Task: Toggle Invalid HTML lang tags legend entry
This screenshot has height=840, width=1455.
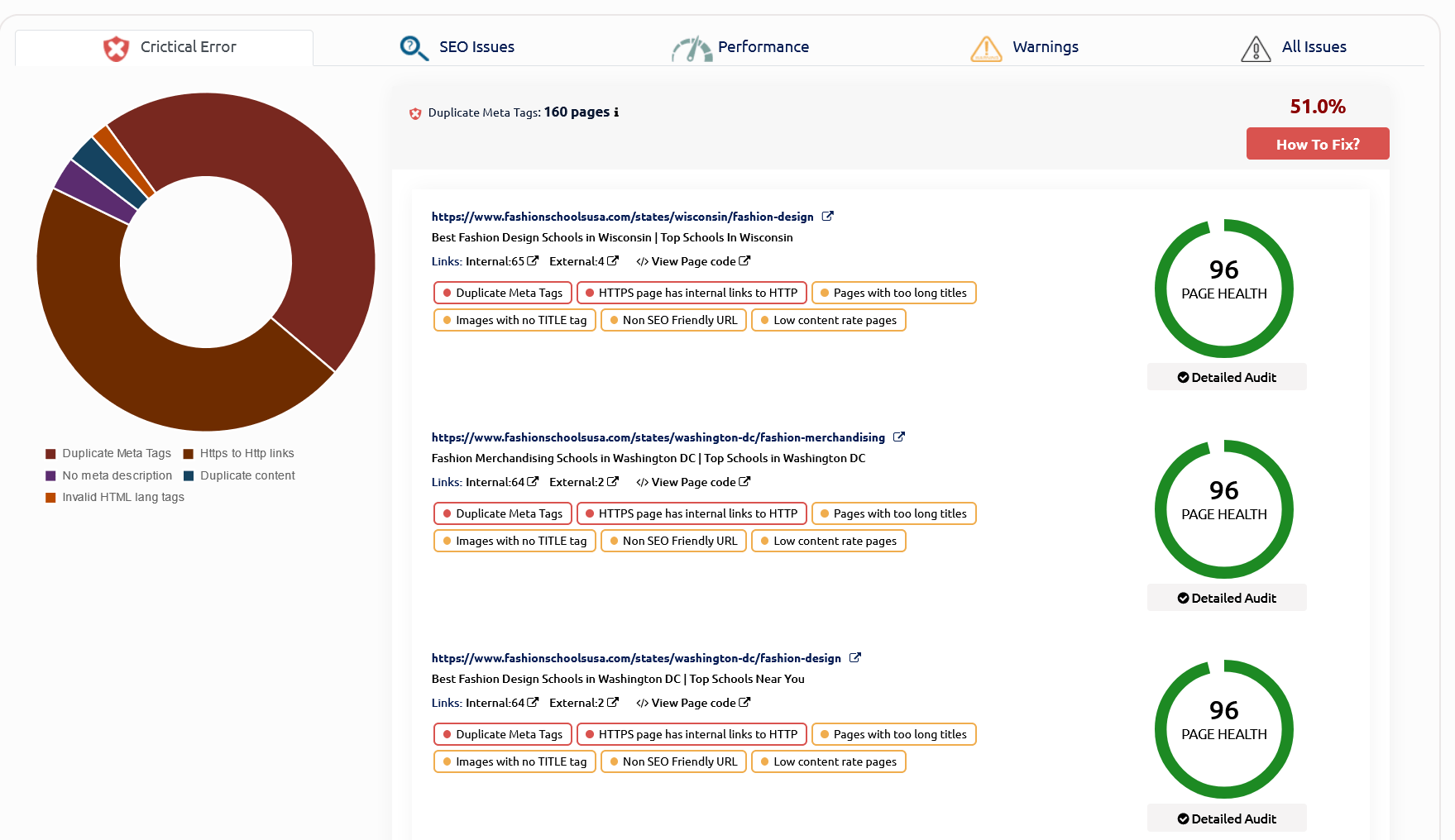Action: coord(115,497)
